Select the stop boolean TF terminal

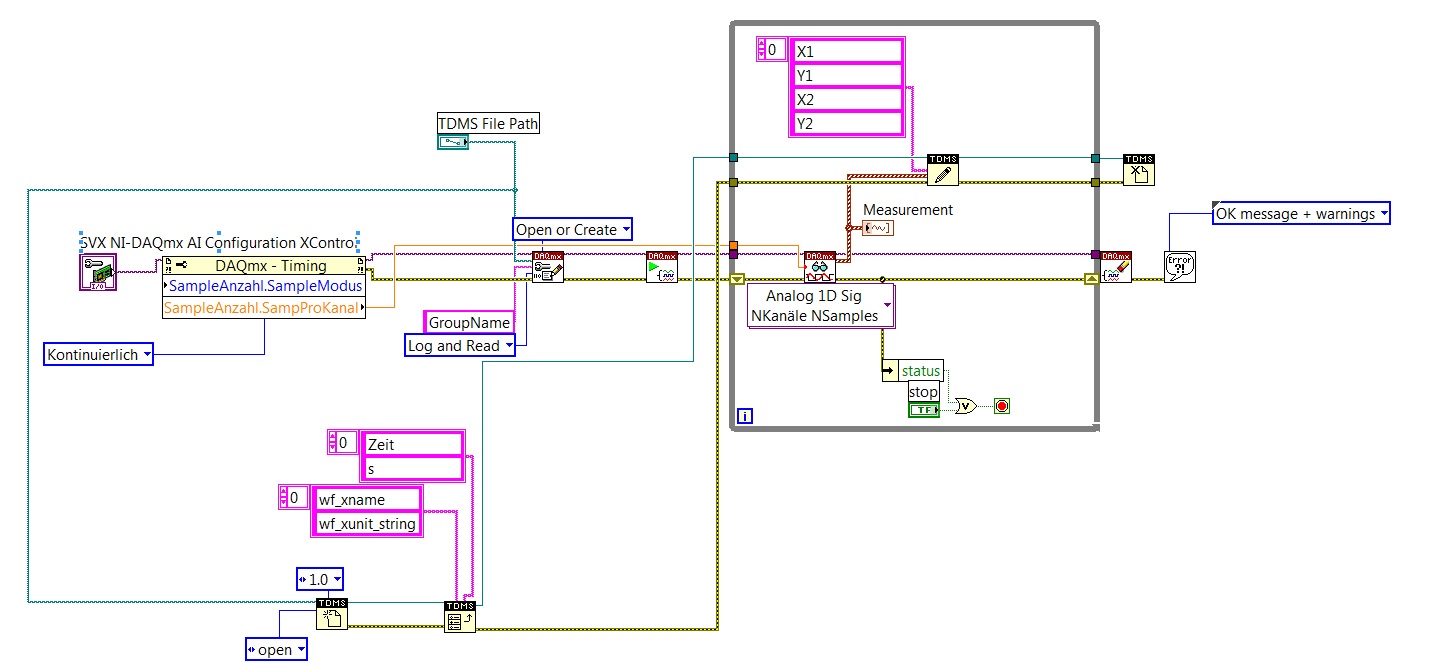(923, 410)
